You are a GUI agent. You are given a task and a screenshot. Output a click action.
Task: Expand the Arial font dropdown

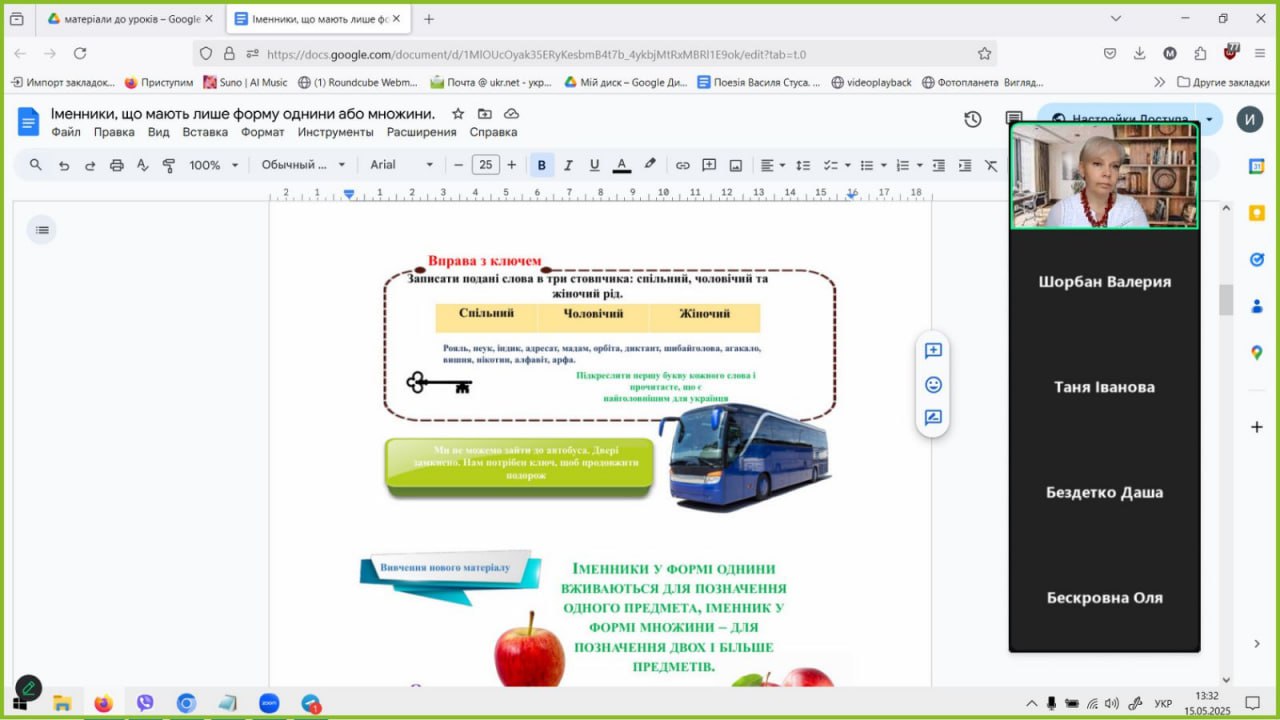point(401,165)
